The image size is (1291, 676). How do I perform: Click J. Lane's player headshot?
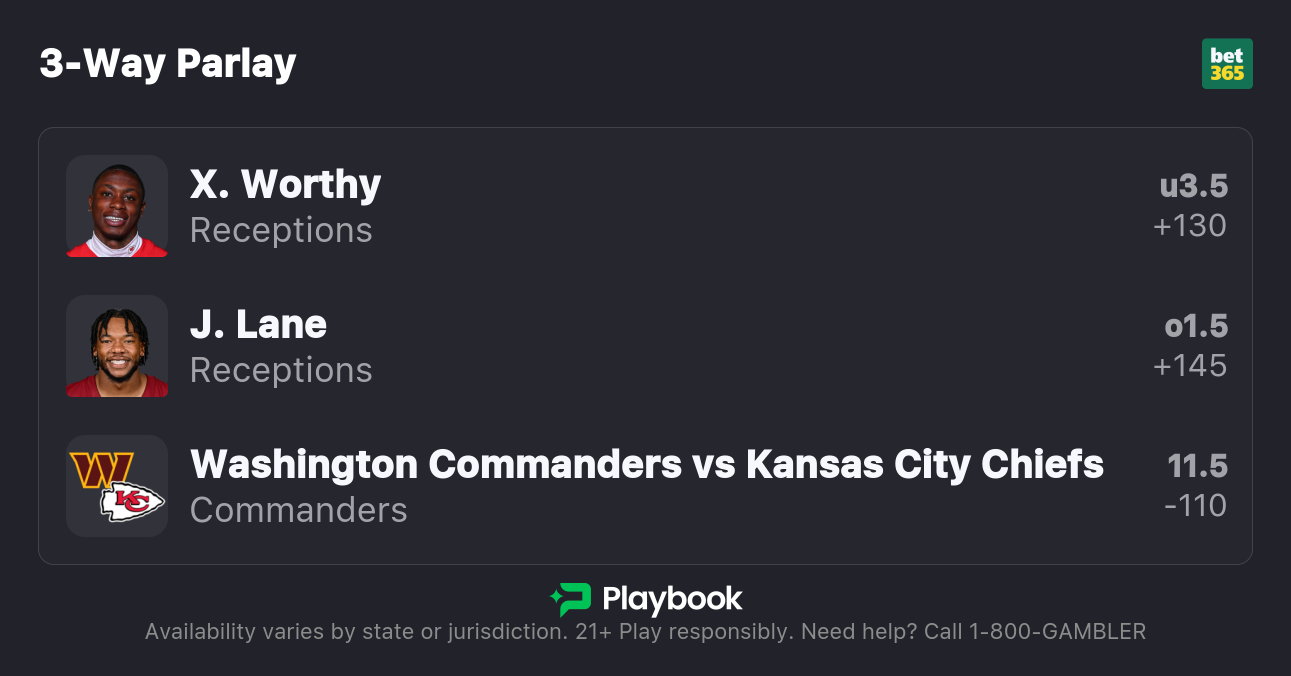(117, 346)
